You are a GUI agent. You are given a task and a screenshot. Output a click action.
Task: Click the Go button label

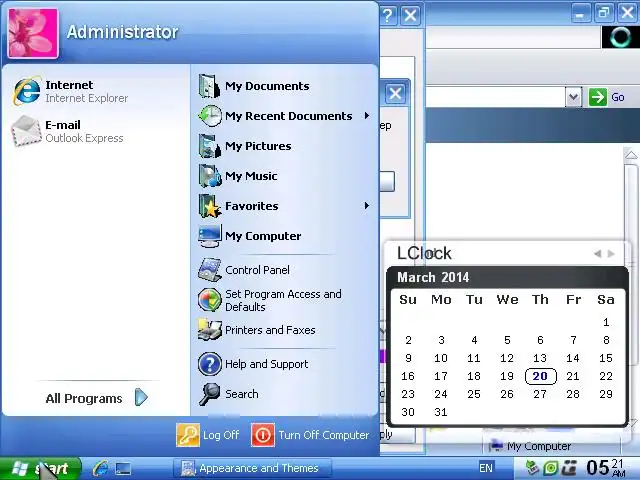tap(618, 97)
